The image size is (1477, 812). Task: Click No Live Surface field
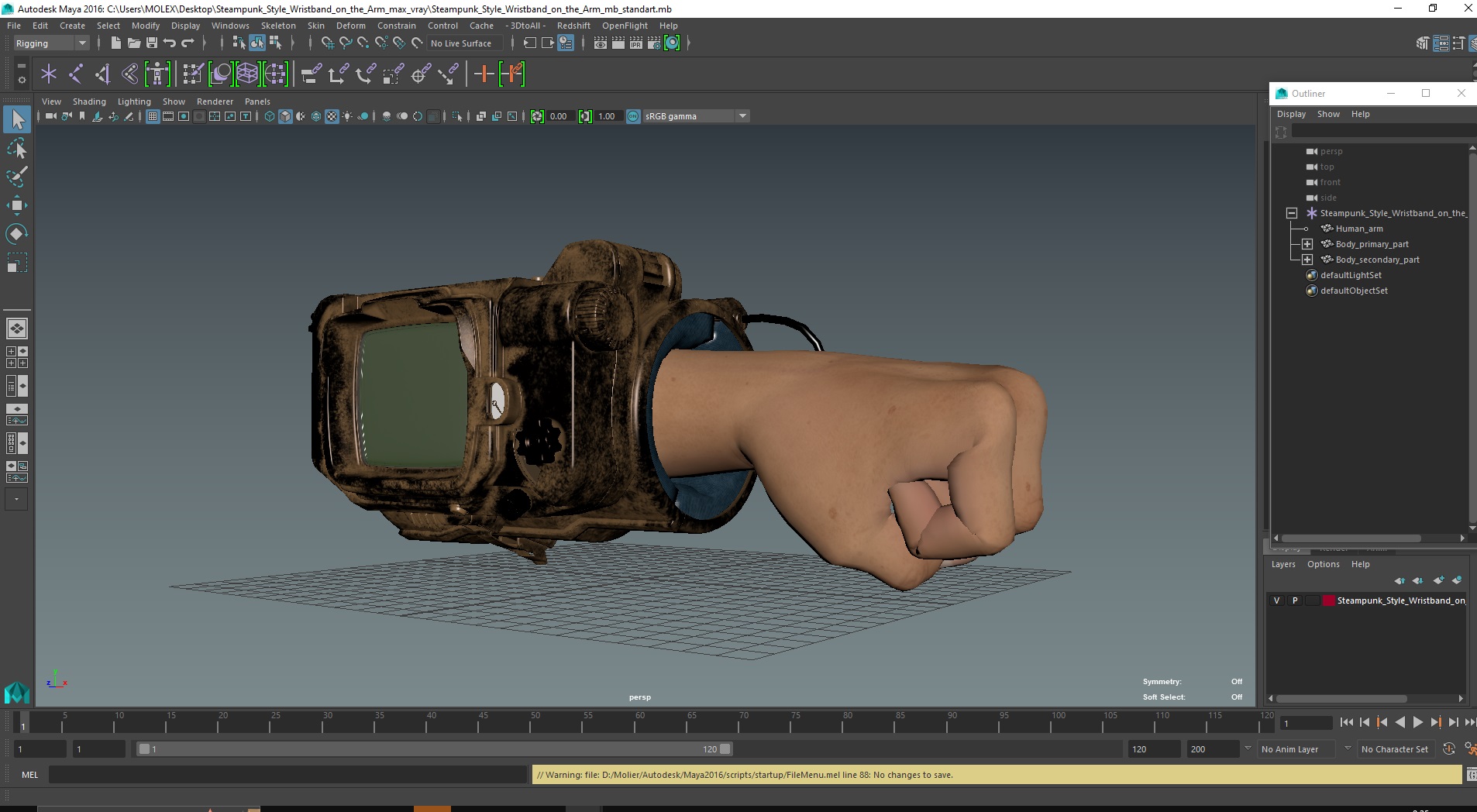pos(465,43)
